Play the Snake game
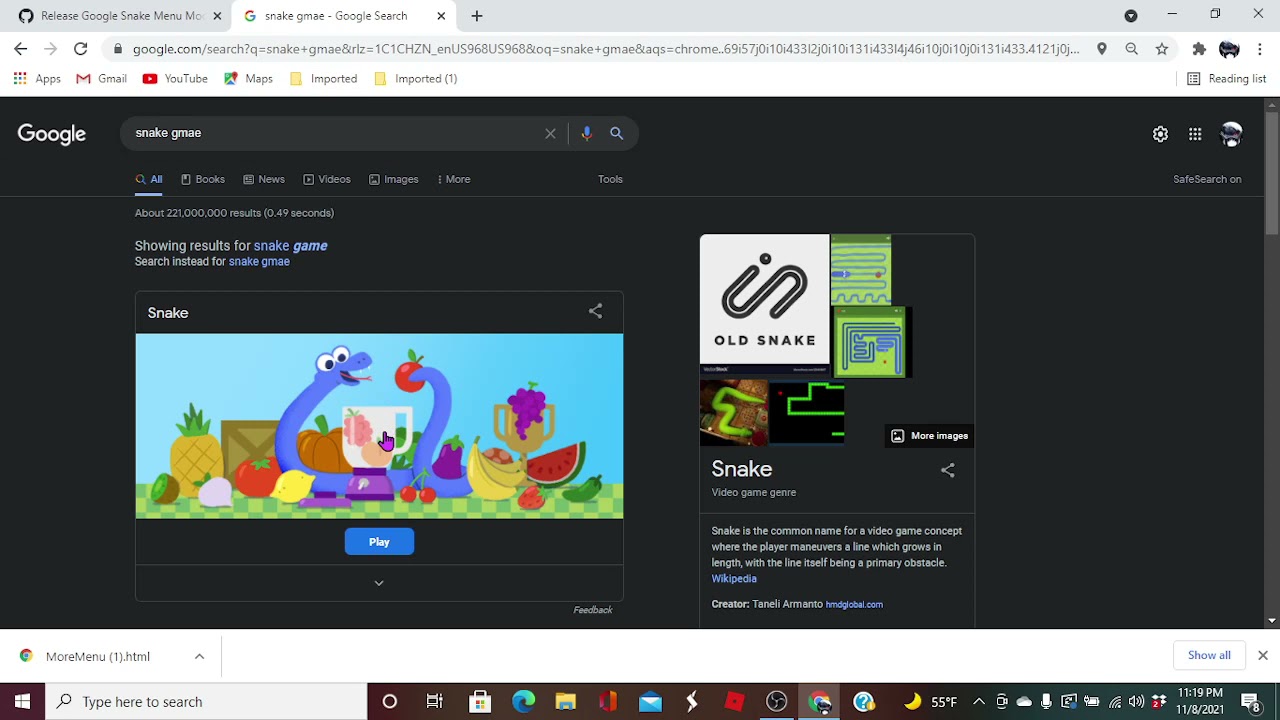The width and height of the screenshot is (1280, 720). click(x=379, y=542)
